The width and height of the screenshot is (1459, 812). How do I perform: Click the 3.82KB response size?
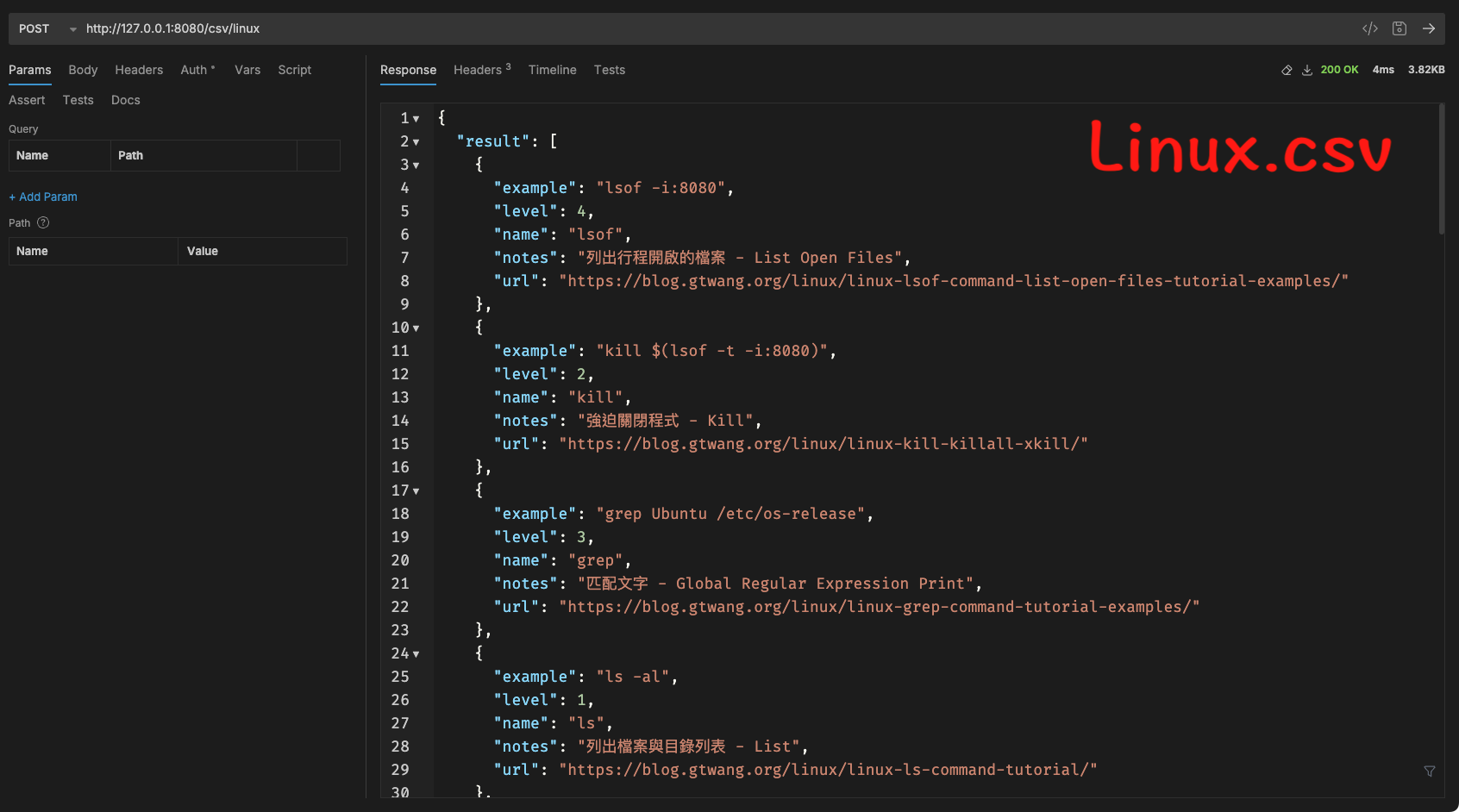tap(1426, 70)
